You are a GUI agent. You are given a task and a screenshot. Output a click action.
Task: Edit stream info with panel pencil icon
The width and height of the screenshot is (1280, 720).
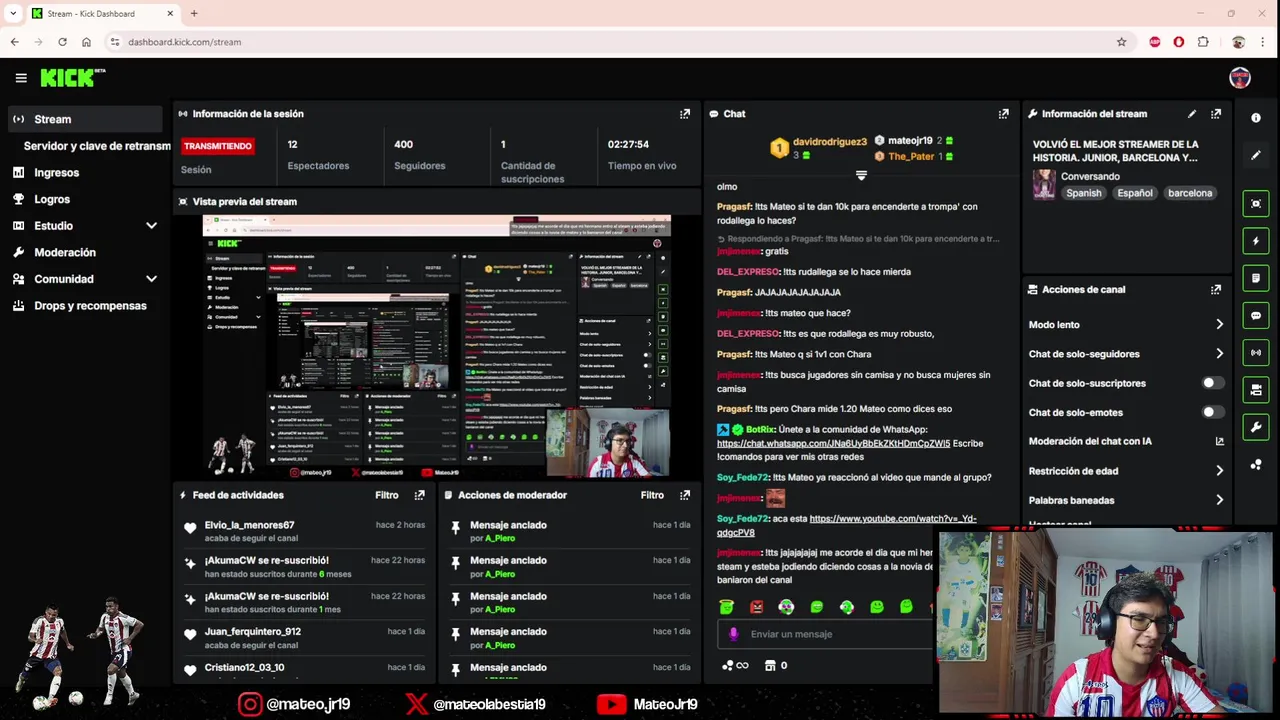tap(1192, 114)
